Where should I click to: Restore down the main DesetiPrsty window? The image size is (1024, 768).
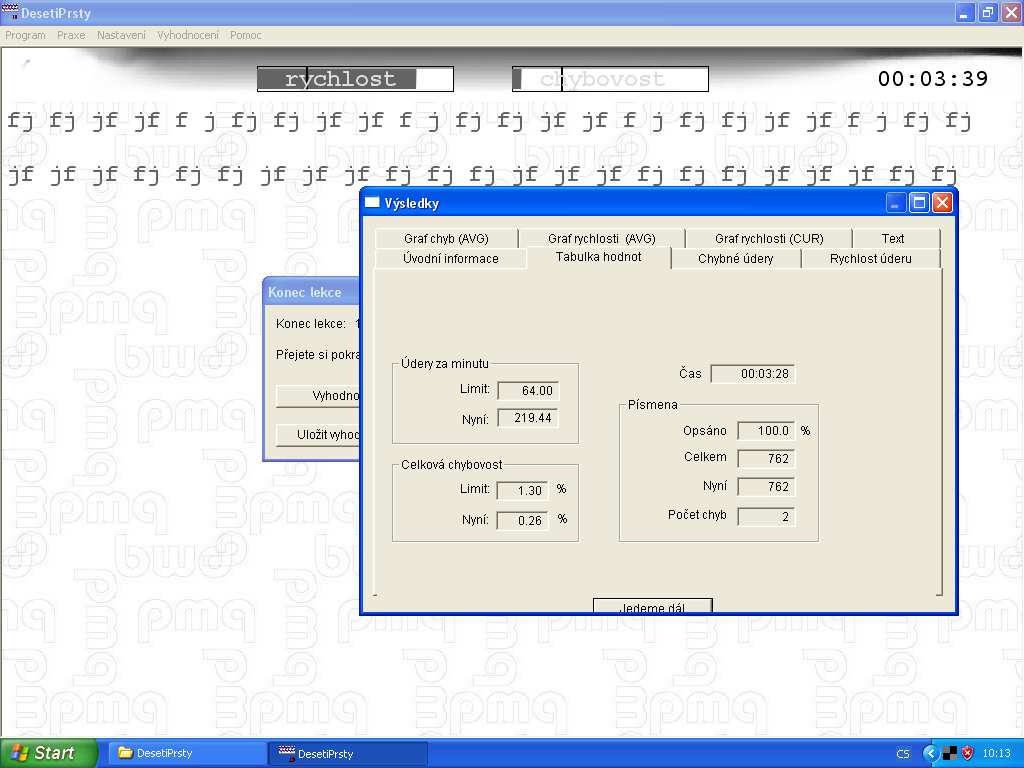pyautogui.click(x=987, y=12)
